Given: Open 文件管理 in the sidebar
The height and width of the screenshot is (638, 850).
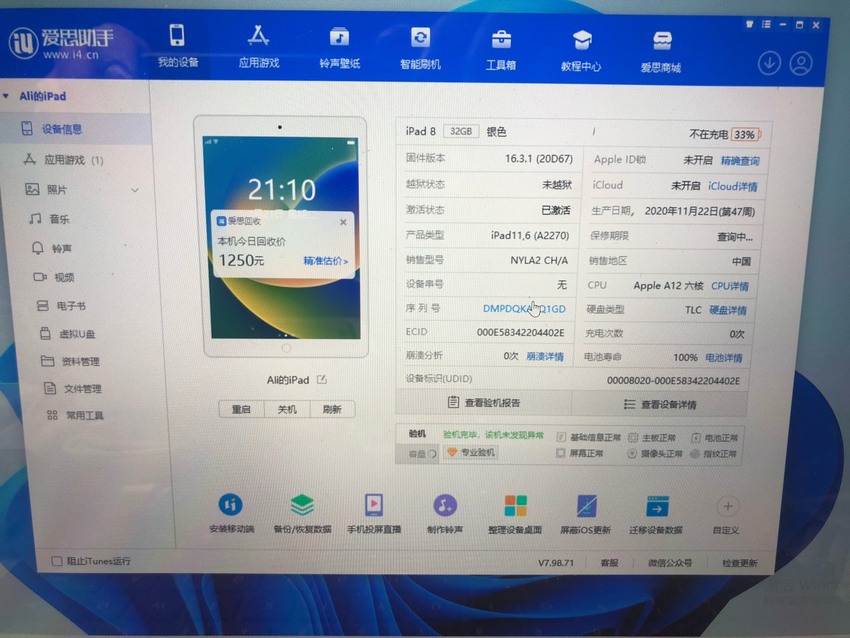Looking at the screenshot, I should pos(75,388).
